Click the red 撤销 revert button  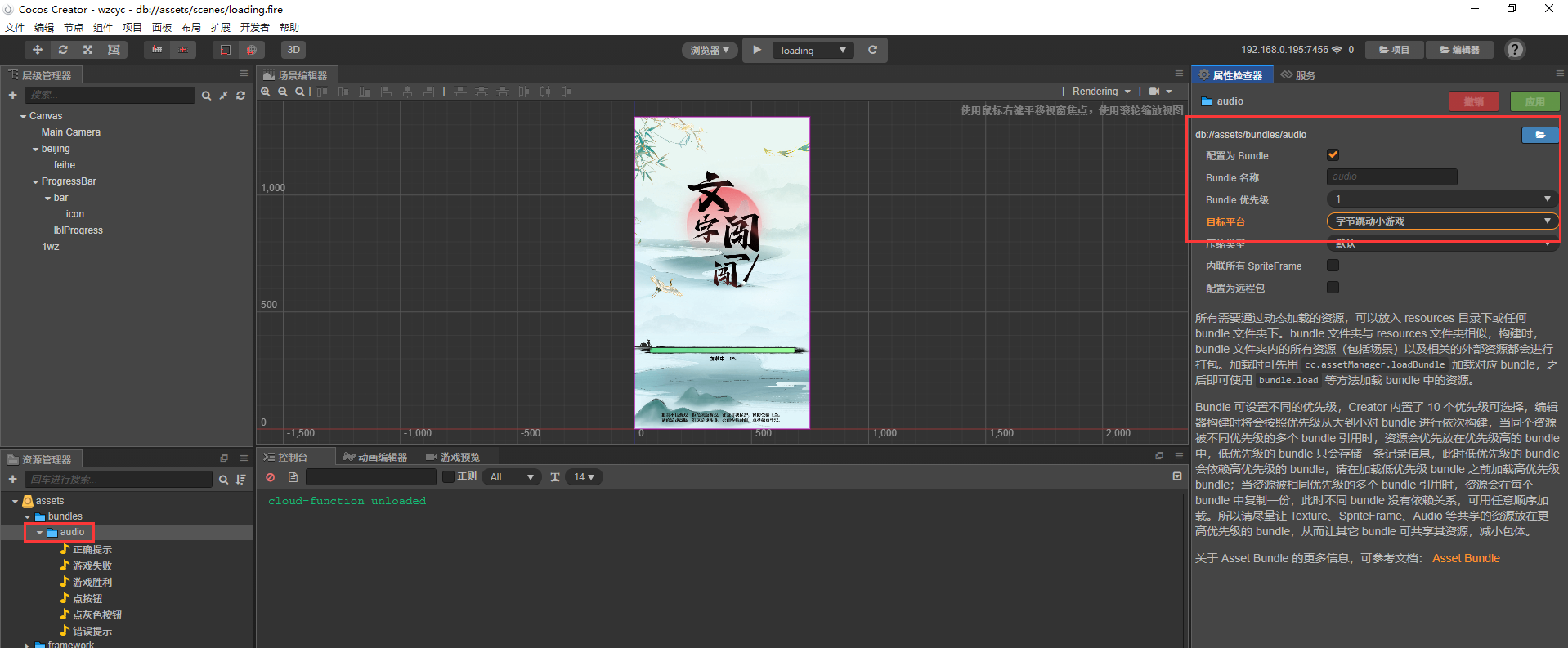pyautogui.click(x=1474, y=101)
